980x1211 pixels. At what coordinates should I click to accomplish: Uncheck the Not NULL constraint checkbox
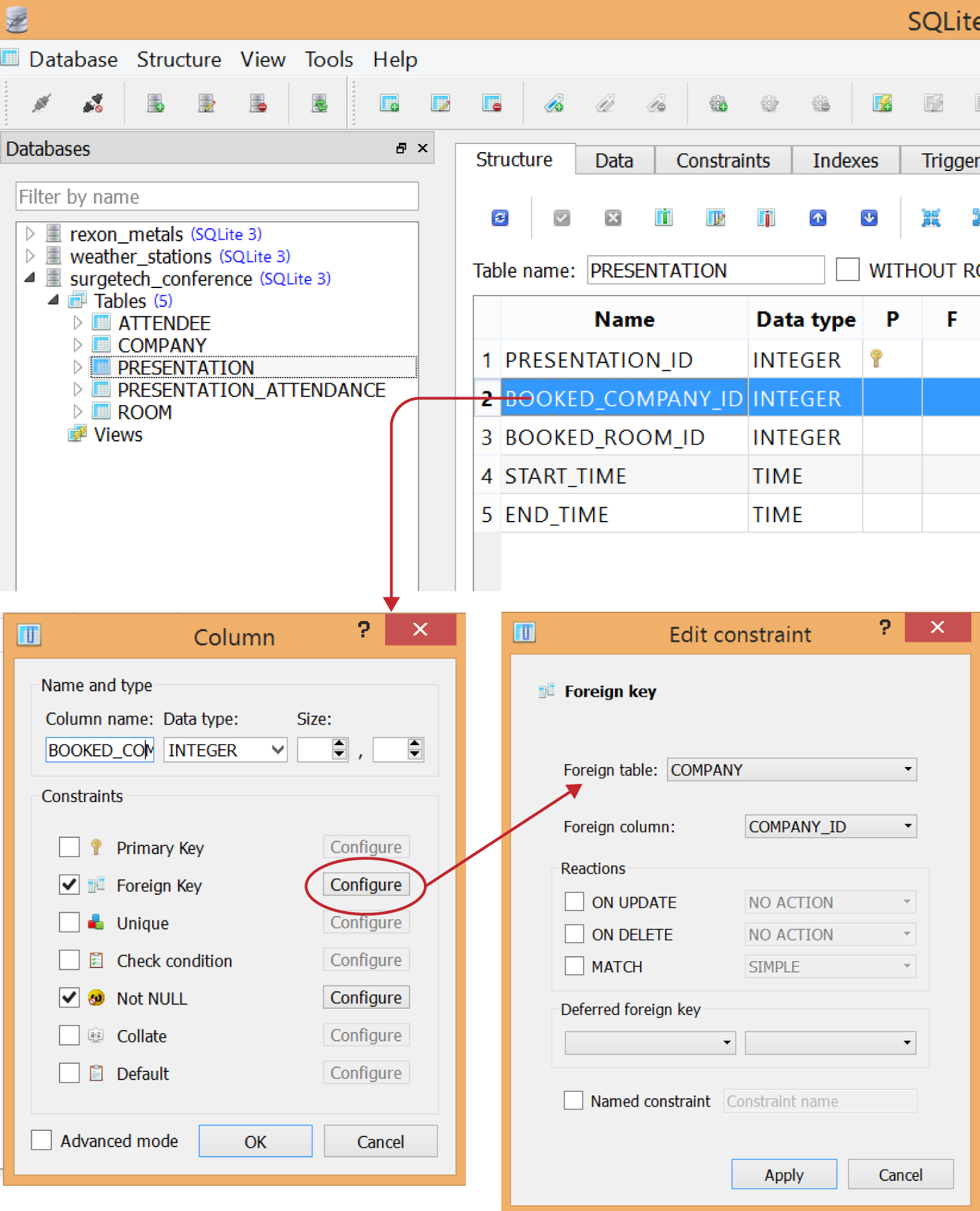[x=70, y=997]
